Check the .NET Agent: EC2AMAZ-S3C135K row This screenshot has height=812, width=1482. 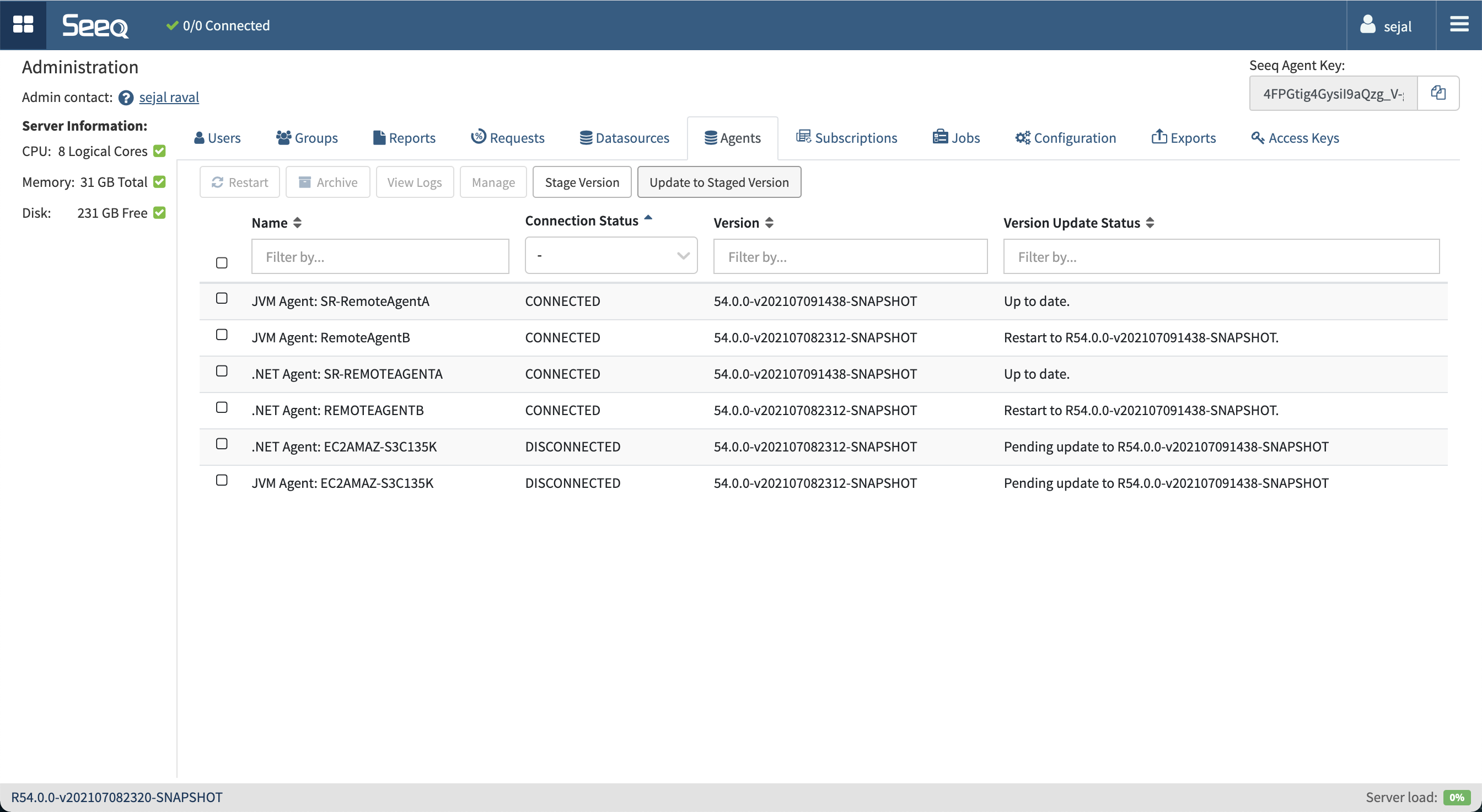point(222,444)
